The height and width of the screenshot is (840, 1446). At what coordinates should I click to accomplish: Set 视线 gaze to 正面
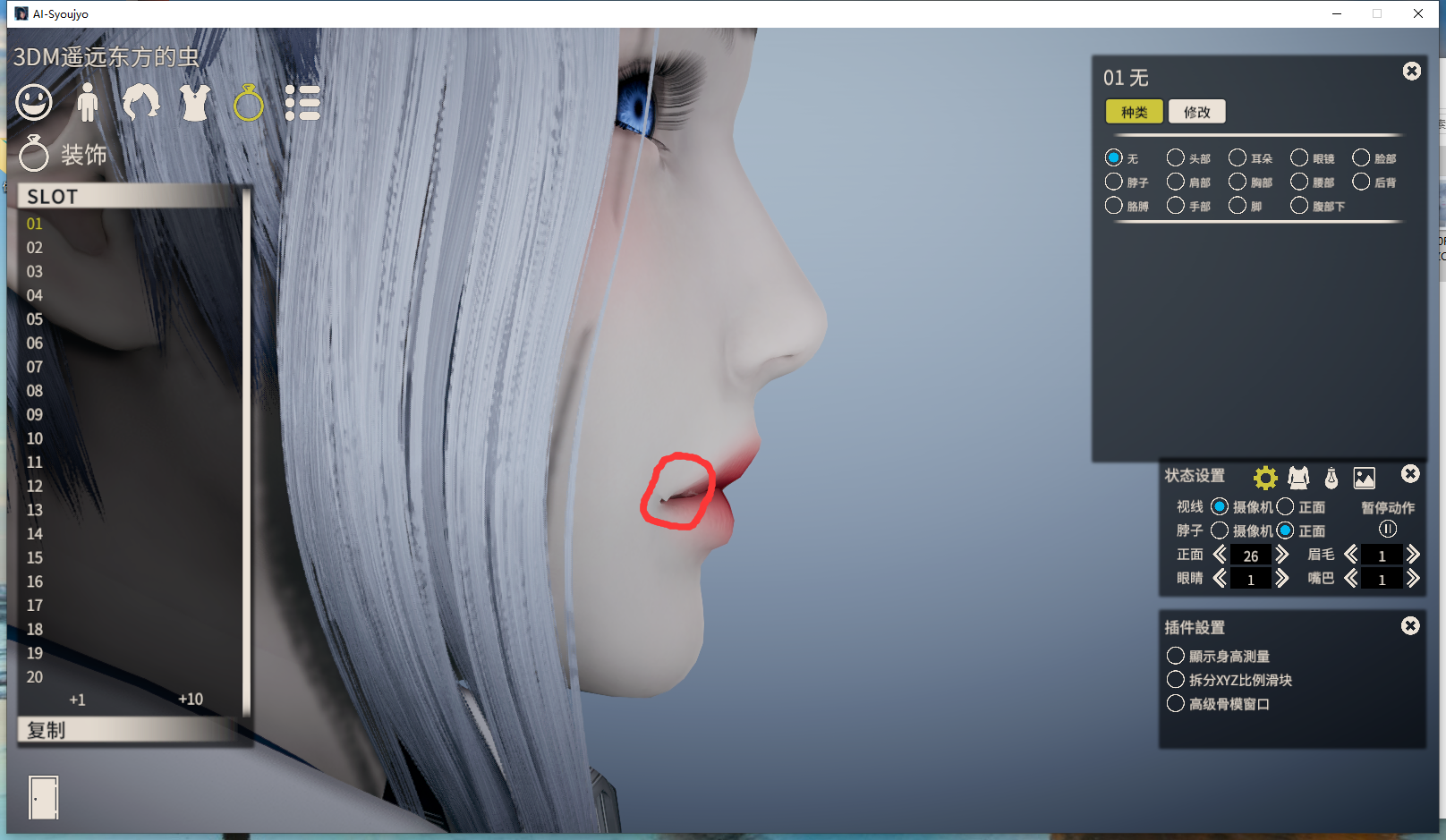coord(1286,507)
